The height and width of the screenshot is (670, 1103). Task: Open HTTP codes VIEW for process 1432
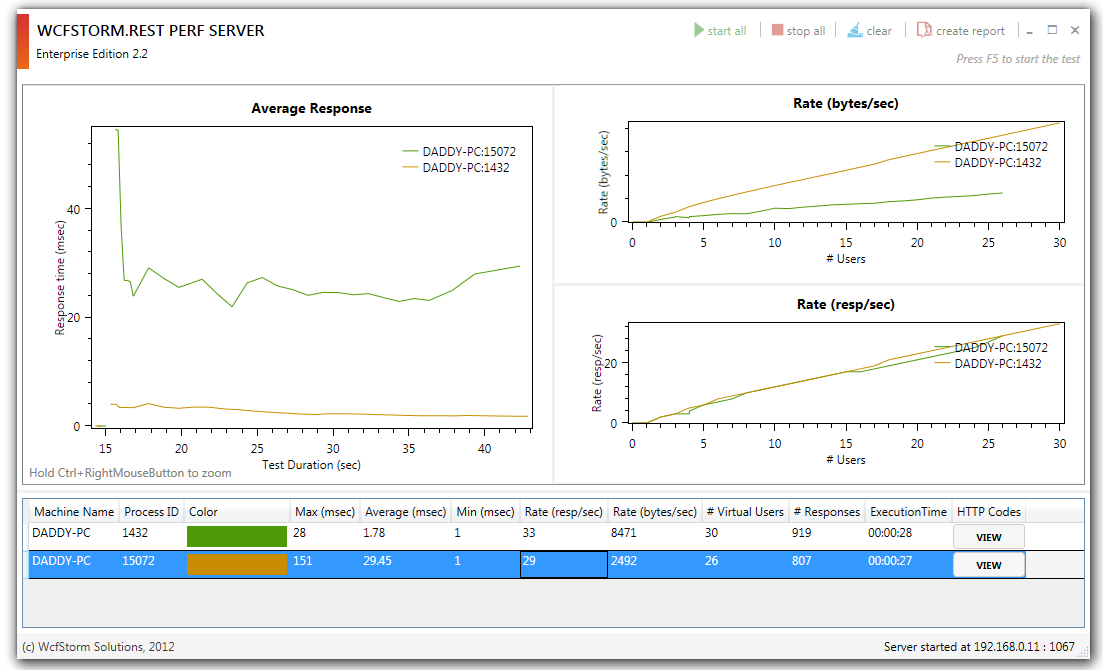click(988, 537)
